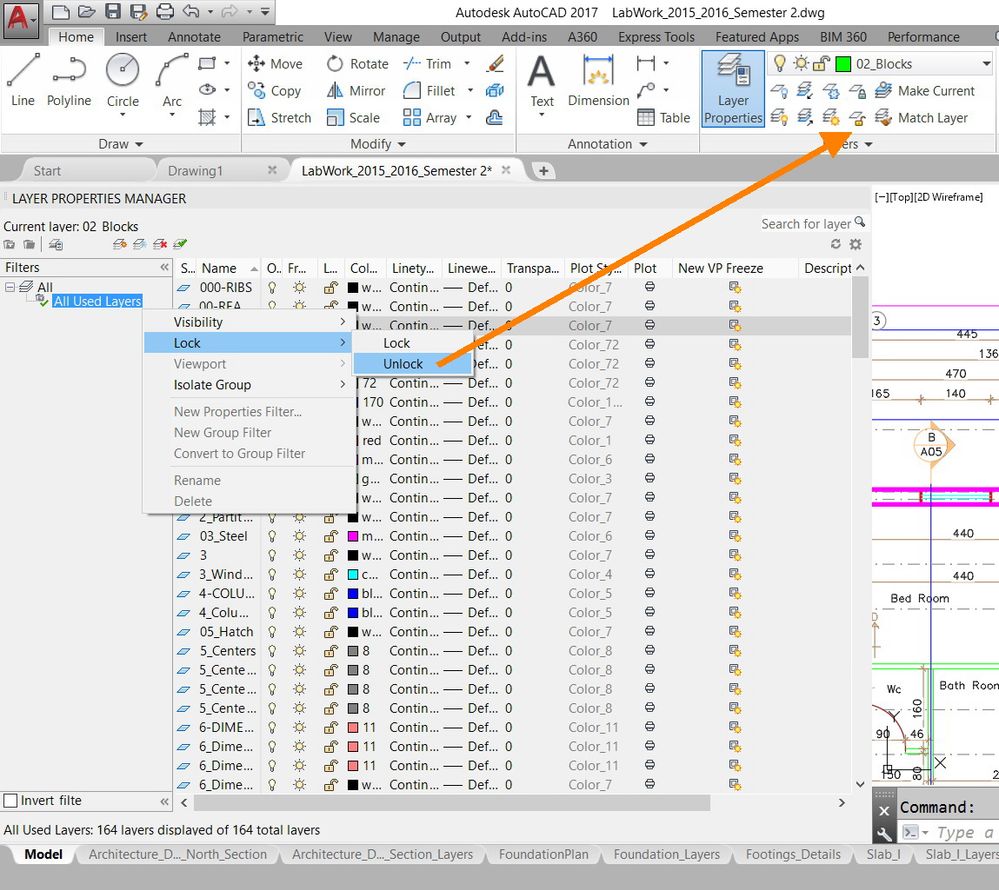Open the FoundationPlan layout tab
This screenshot has width=999, height=890.
(543, 854)
